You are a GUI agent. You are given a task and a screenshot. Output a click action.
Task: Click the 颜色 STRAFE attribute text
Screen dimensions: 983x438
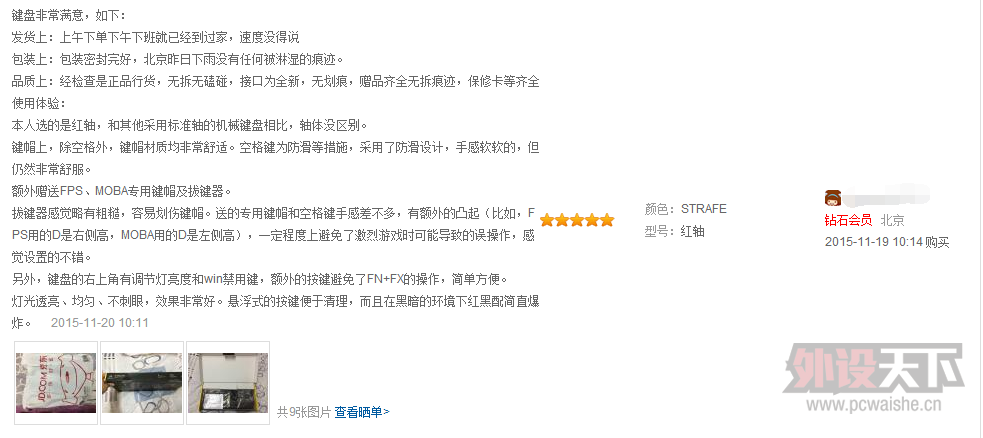(x=685, y=209)
